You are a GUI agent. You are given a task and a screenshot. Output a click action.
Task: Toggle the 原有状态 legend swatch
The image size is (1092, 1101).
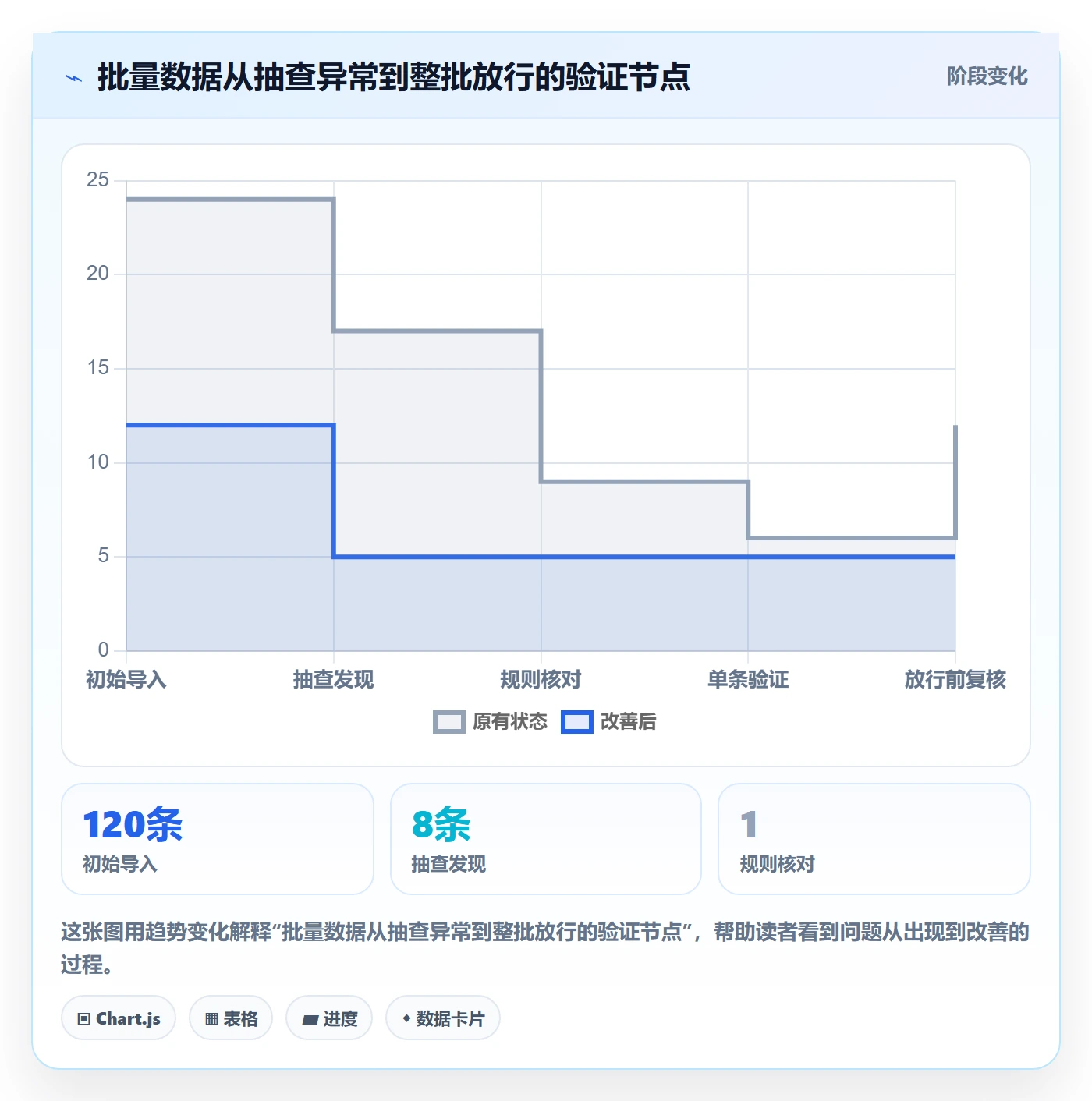coord(449,722)
